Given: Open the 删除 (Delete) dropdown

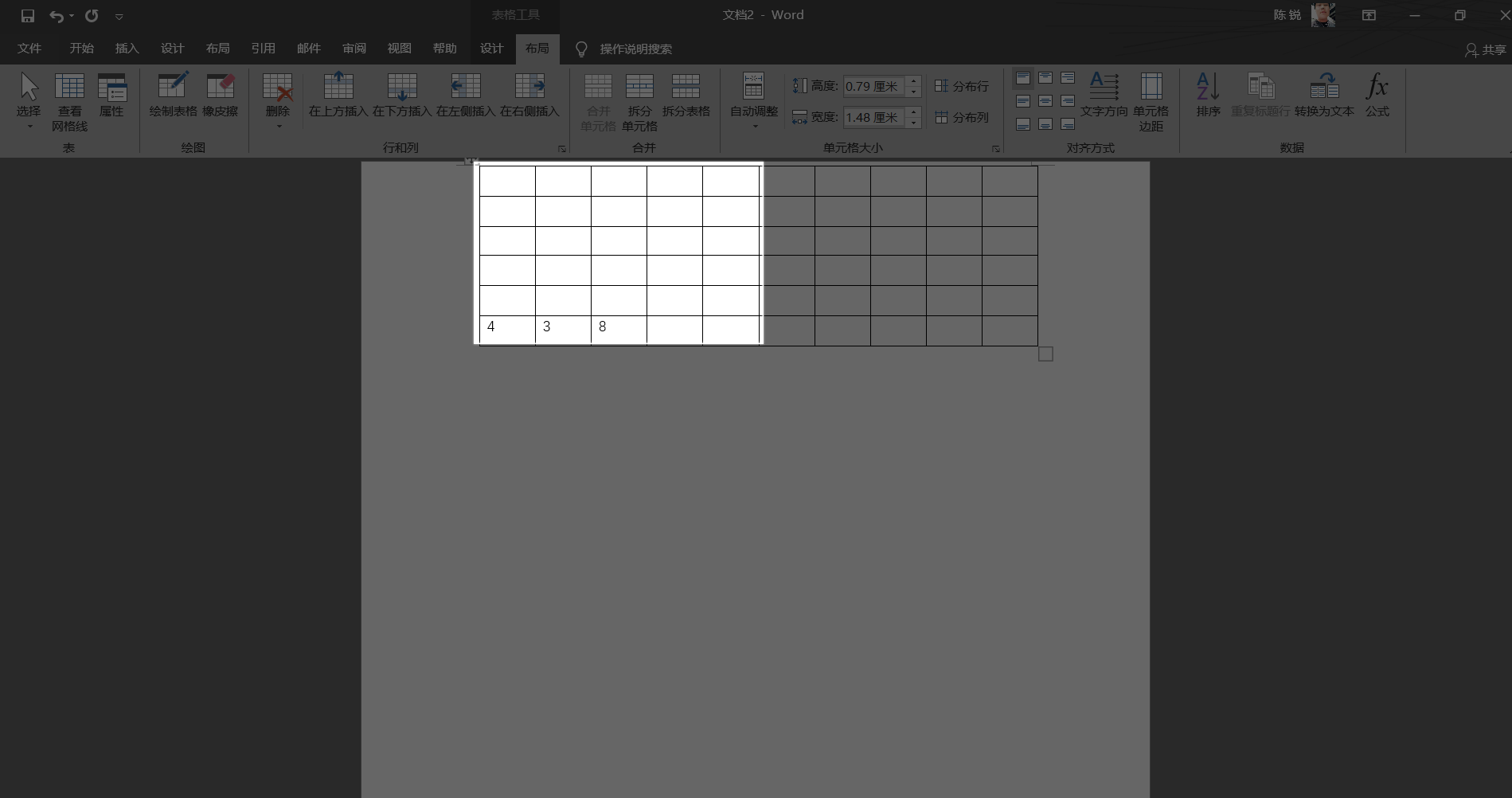Looking at the screenshot, I should [x=278, y=102].
